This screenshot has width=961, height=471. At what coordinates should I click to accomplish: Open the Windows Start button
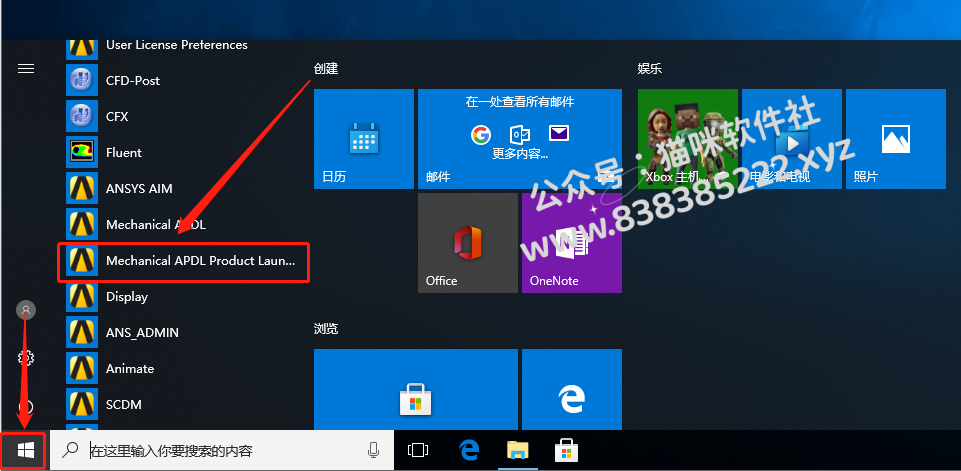[x=25, y=451]
